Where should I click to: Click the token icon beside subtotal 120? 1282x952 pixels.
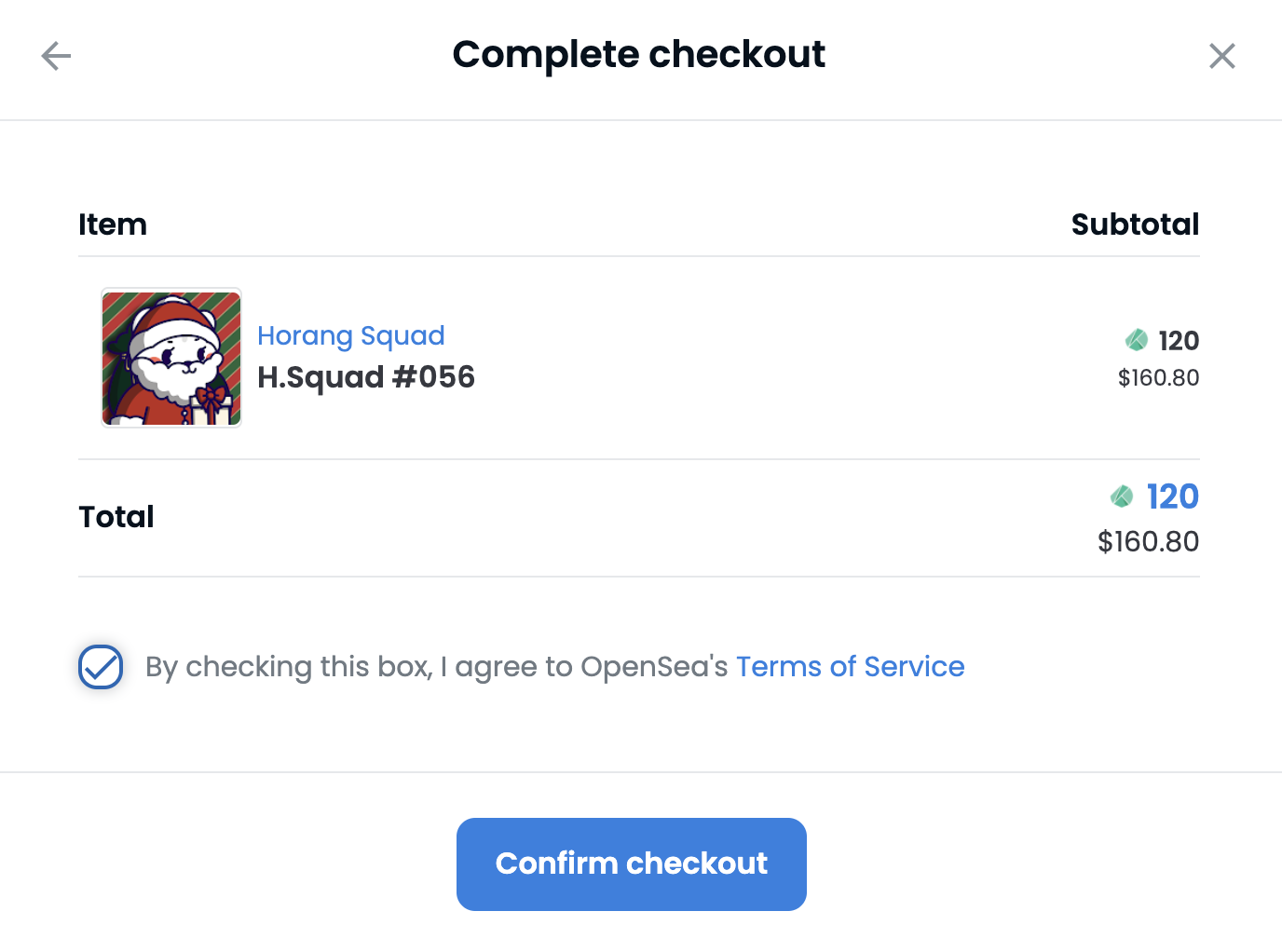point(1137,340)
